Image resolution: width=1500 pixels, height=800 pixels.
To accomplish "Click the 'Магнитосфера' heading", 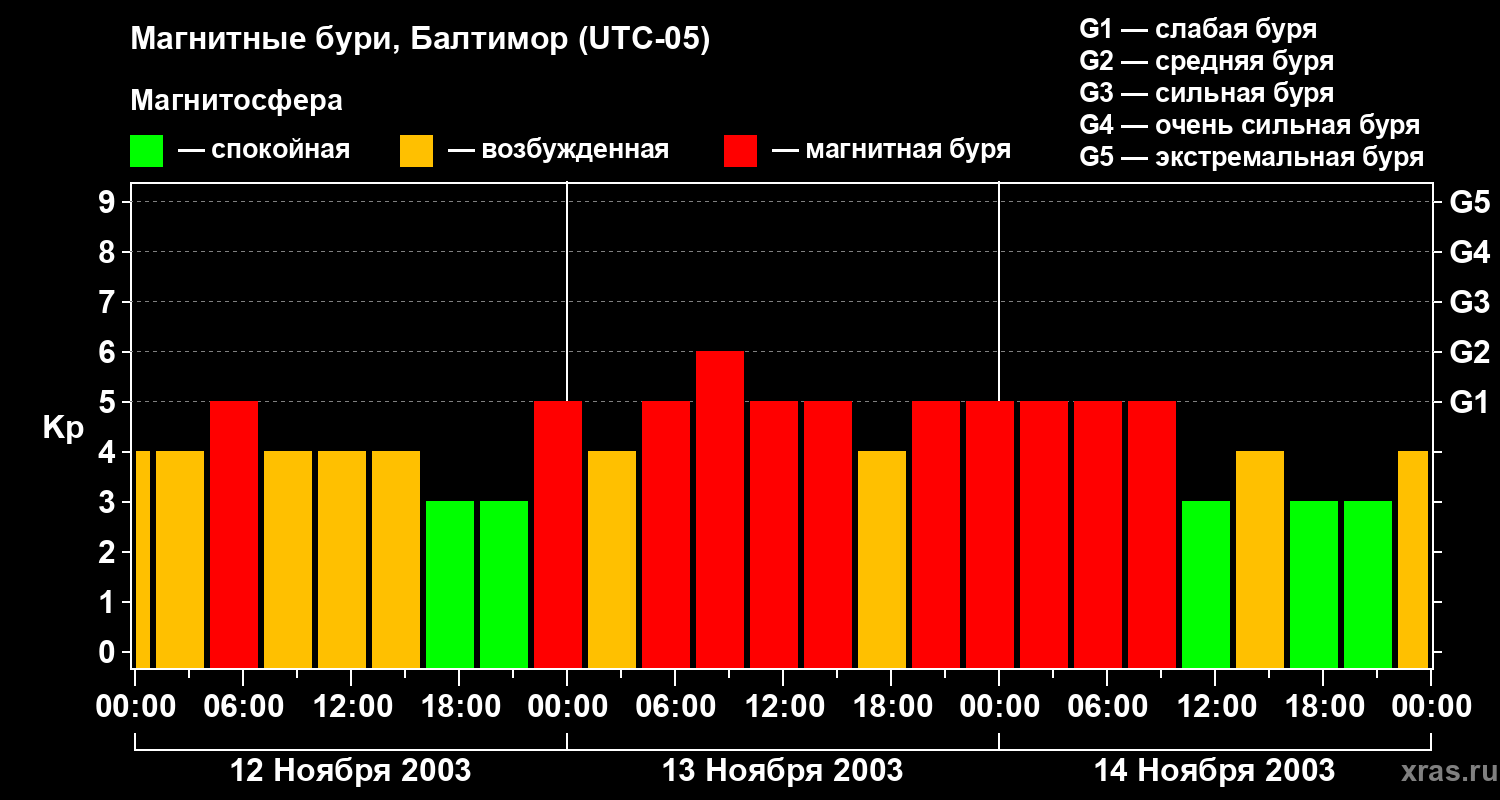I will click(x=236, y=101).
